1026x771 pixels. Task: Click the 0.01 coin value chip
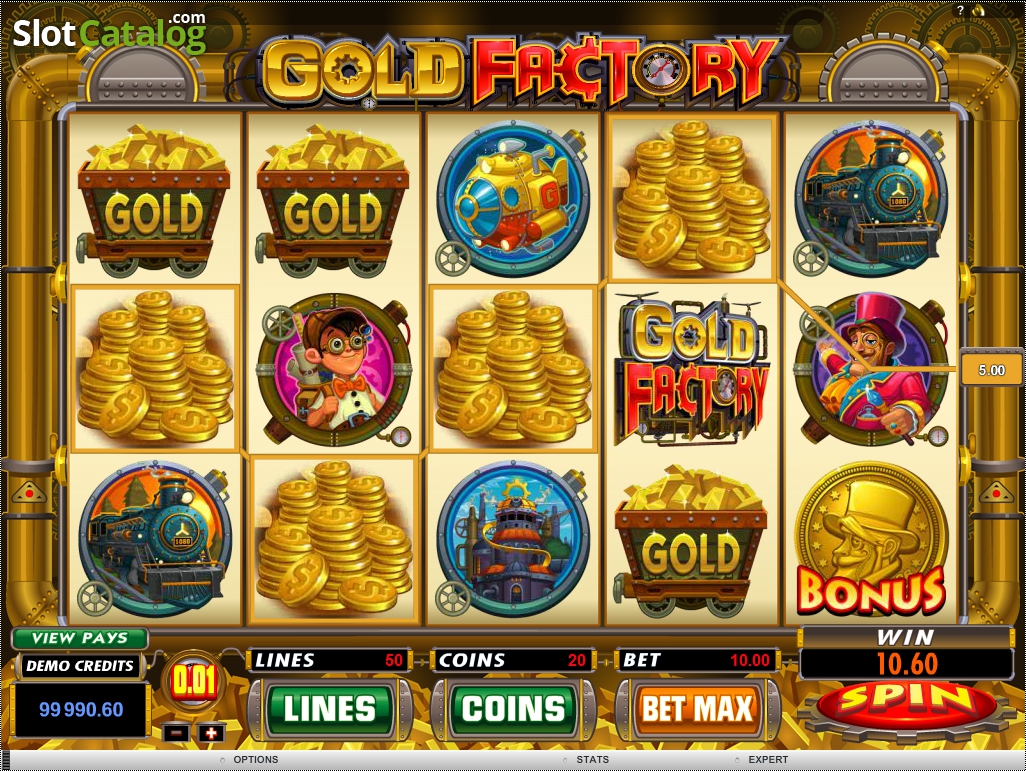194,683
